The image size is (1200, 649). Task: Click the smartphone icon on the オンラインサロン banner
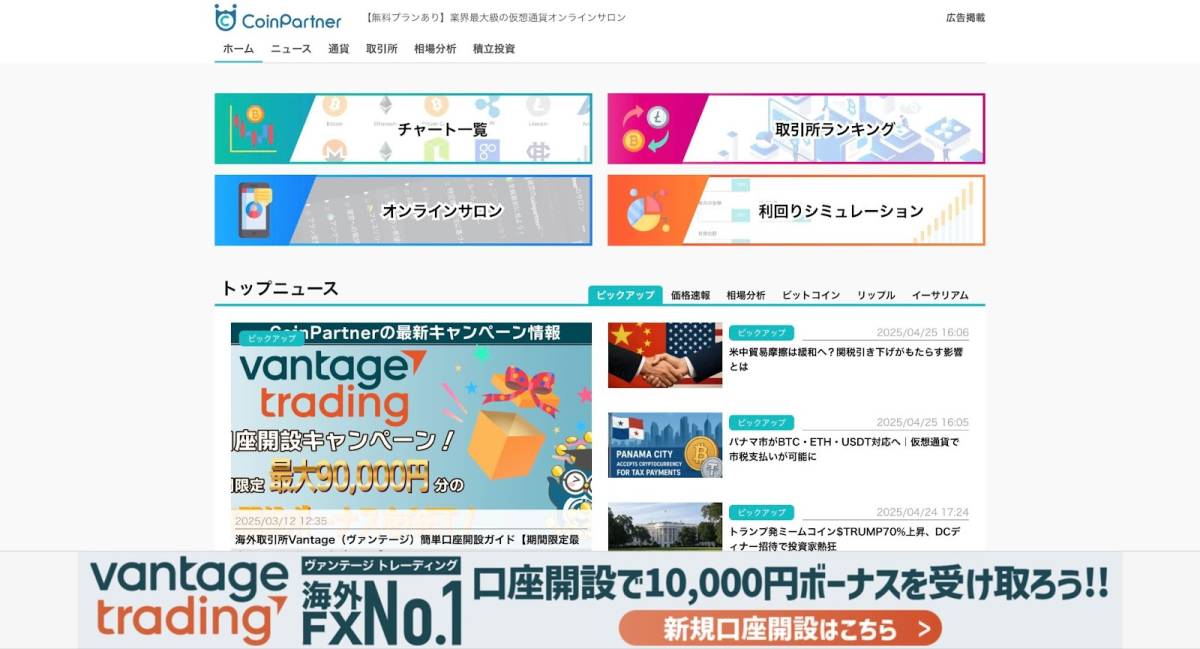click(255, 209)
